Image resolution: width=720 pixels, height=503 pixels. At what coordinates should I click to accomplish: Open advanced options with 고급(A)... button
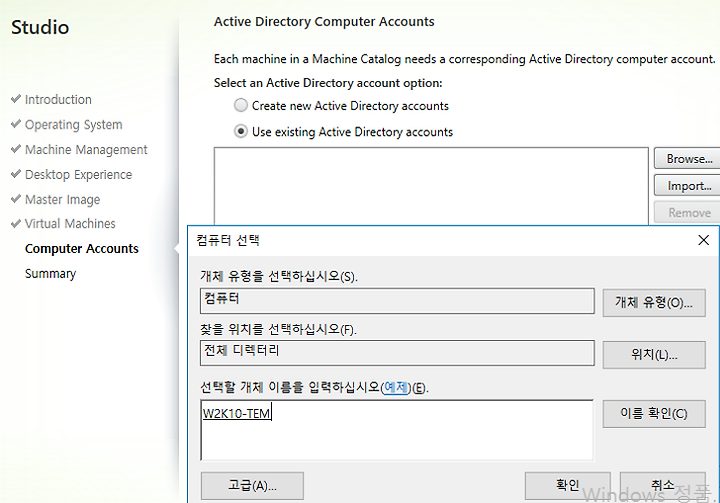point(252,486)
